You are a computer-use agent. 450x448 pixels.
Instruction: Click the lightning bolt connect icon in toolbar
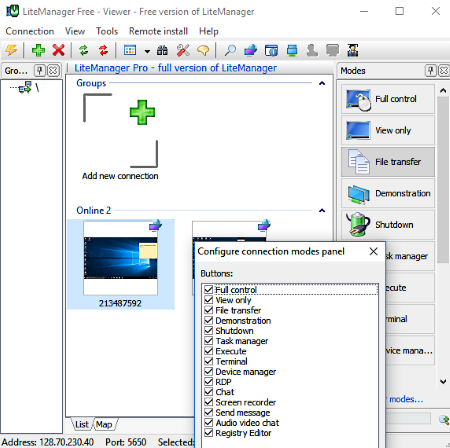pyautogui.click(x=11, y=51)
